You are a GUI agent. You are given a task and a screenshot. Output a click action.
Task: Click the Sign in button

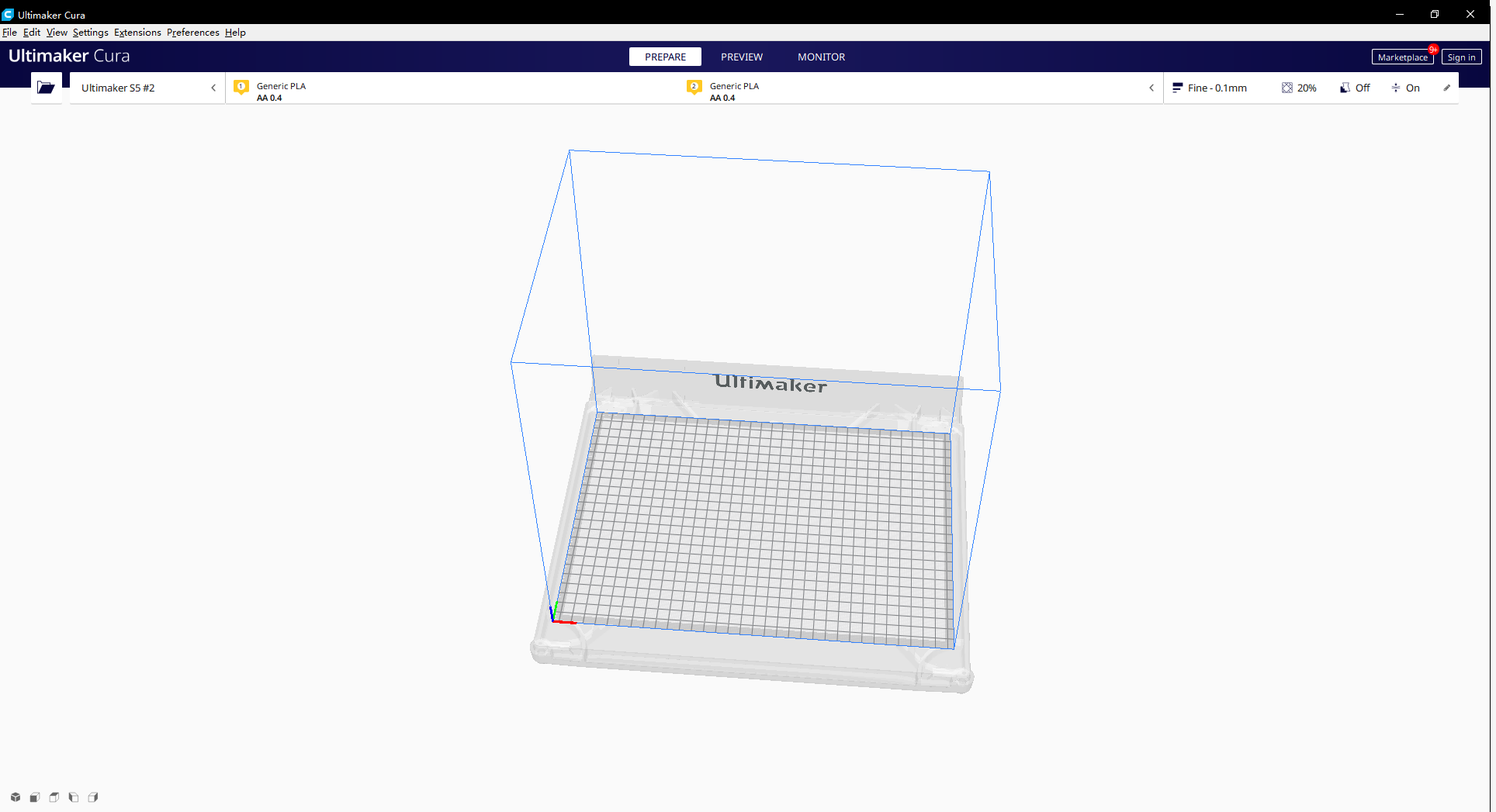1461,57
